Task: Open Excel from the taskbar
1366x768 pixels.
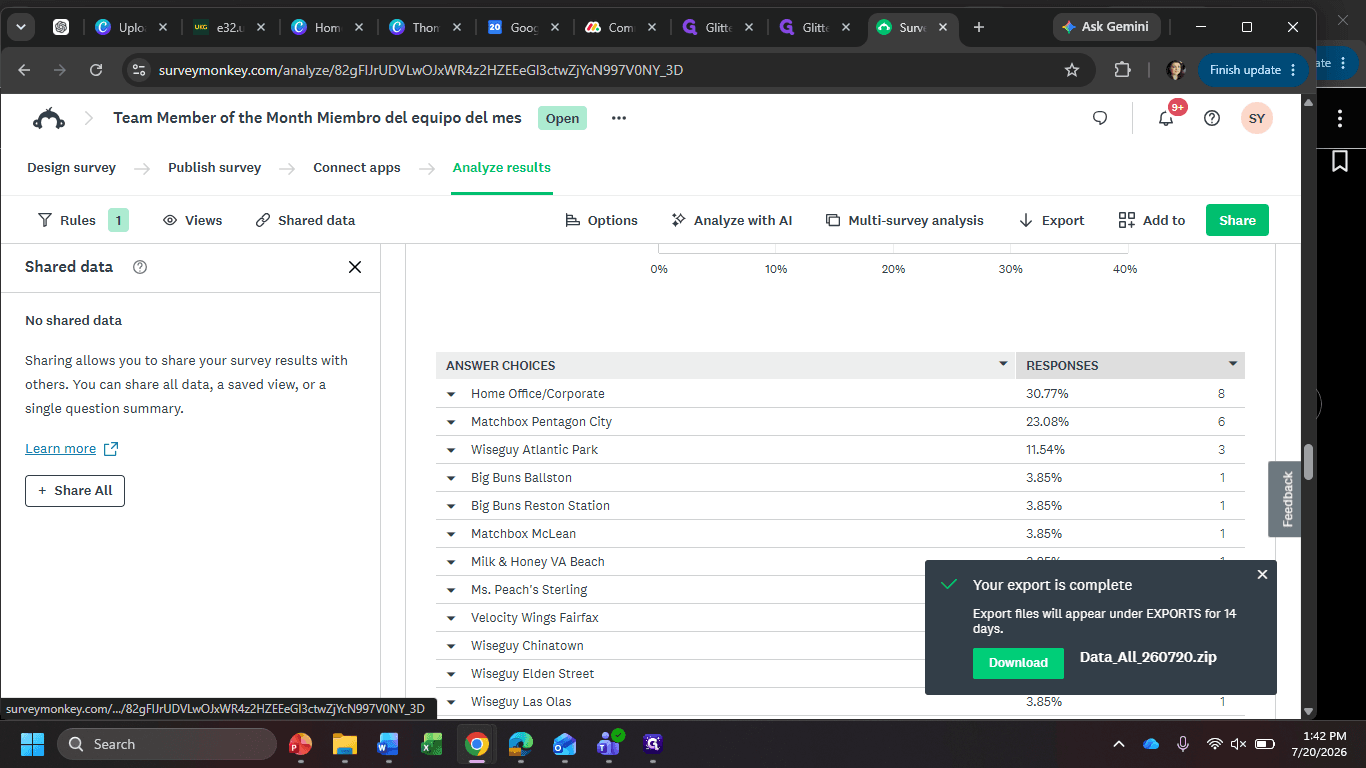Action: click(432, 744)
